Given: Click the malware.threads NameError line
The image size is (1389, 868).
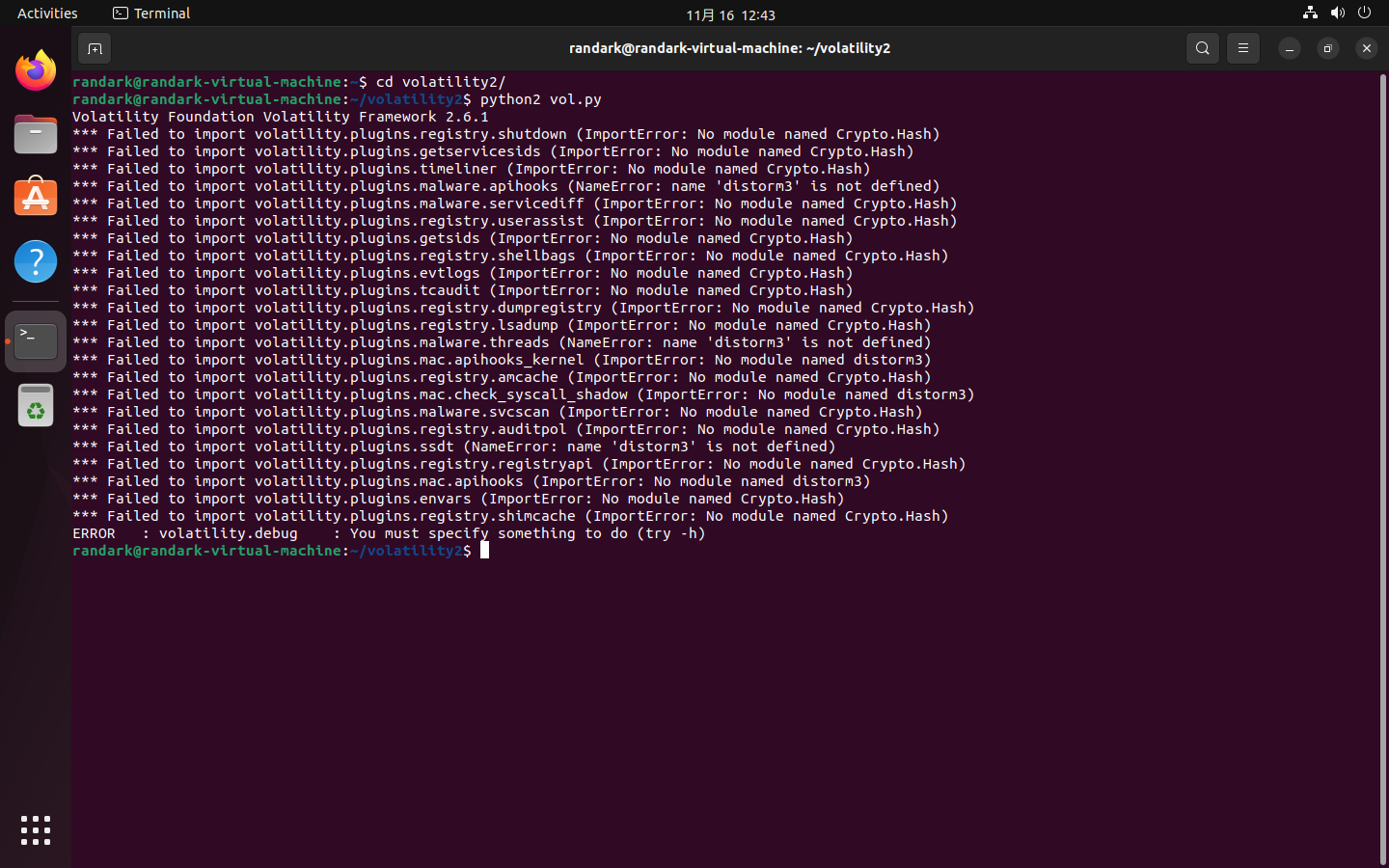Looking at the screenshot, I should point(502,342).
